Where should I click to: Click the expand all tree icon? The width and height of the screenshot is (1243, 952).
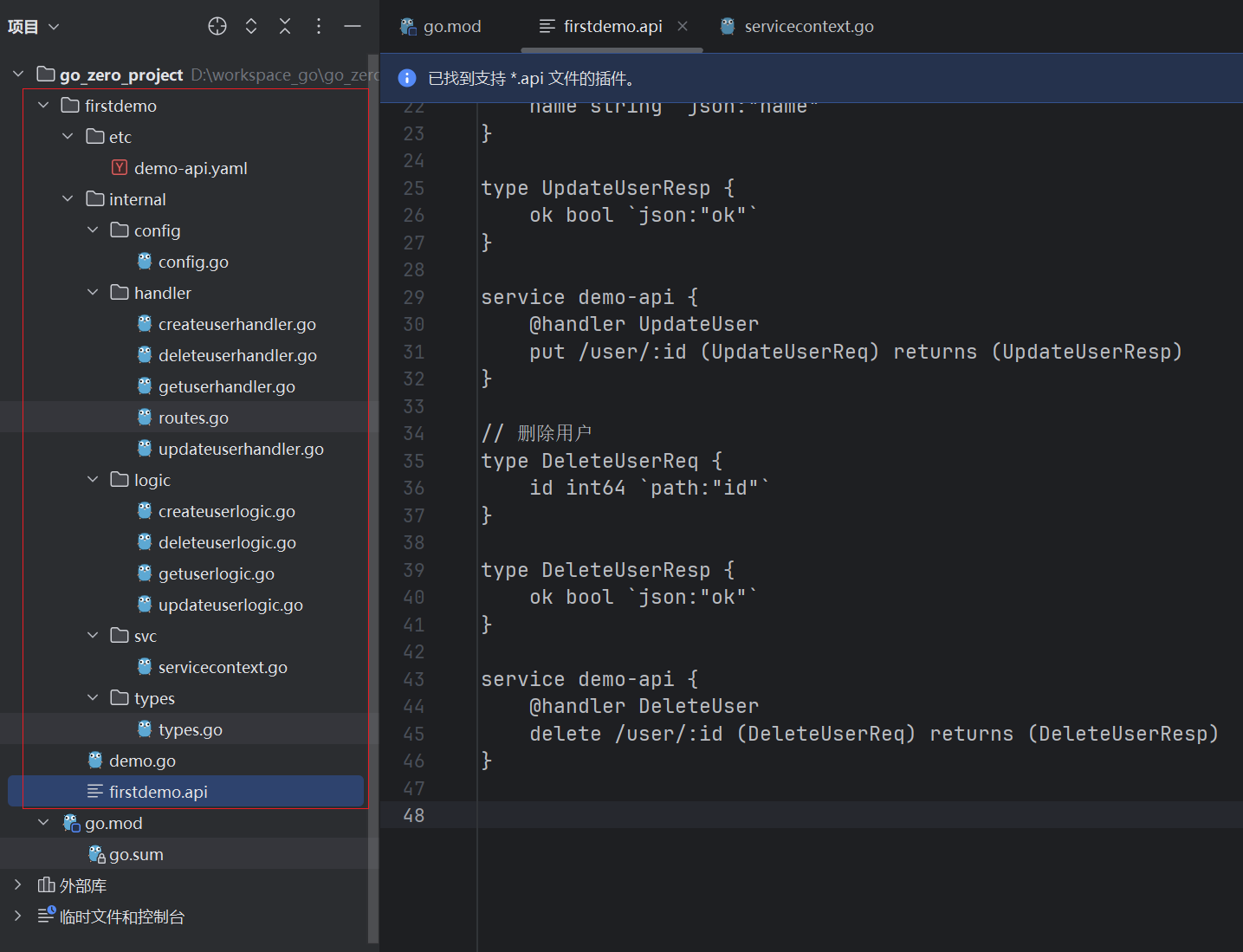251,26
